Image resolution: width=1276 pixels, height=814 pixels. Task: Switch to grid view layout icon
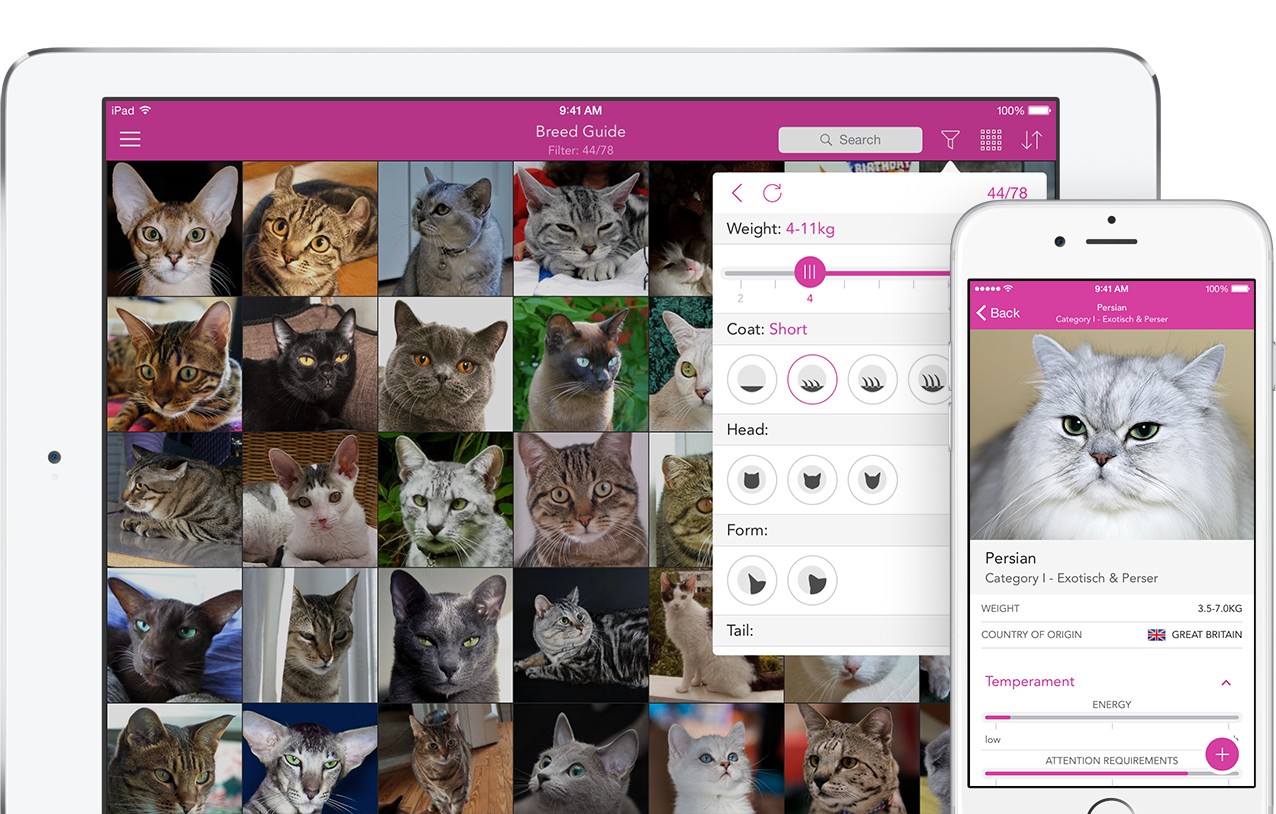(991, 140)
